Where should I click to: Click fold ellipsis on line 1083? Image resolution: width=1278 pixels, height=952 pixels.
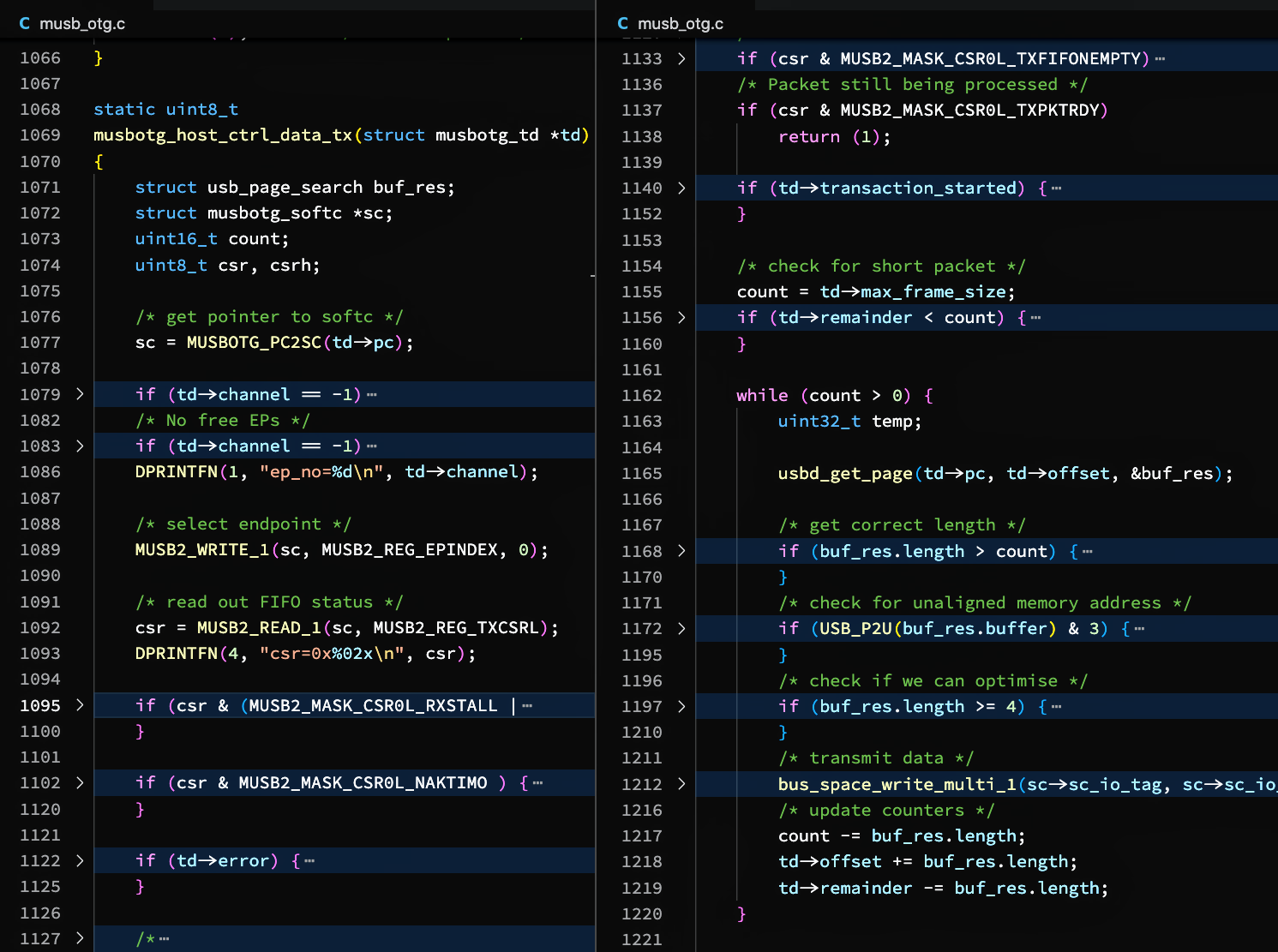[372, 446]
